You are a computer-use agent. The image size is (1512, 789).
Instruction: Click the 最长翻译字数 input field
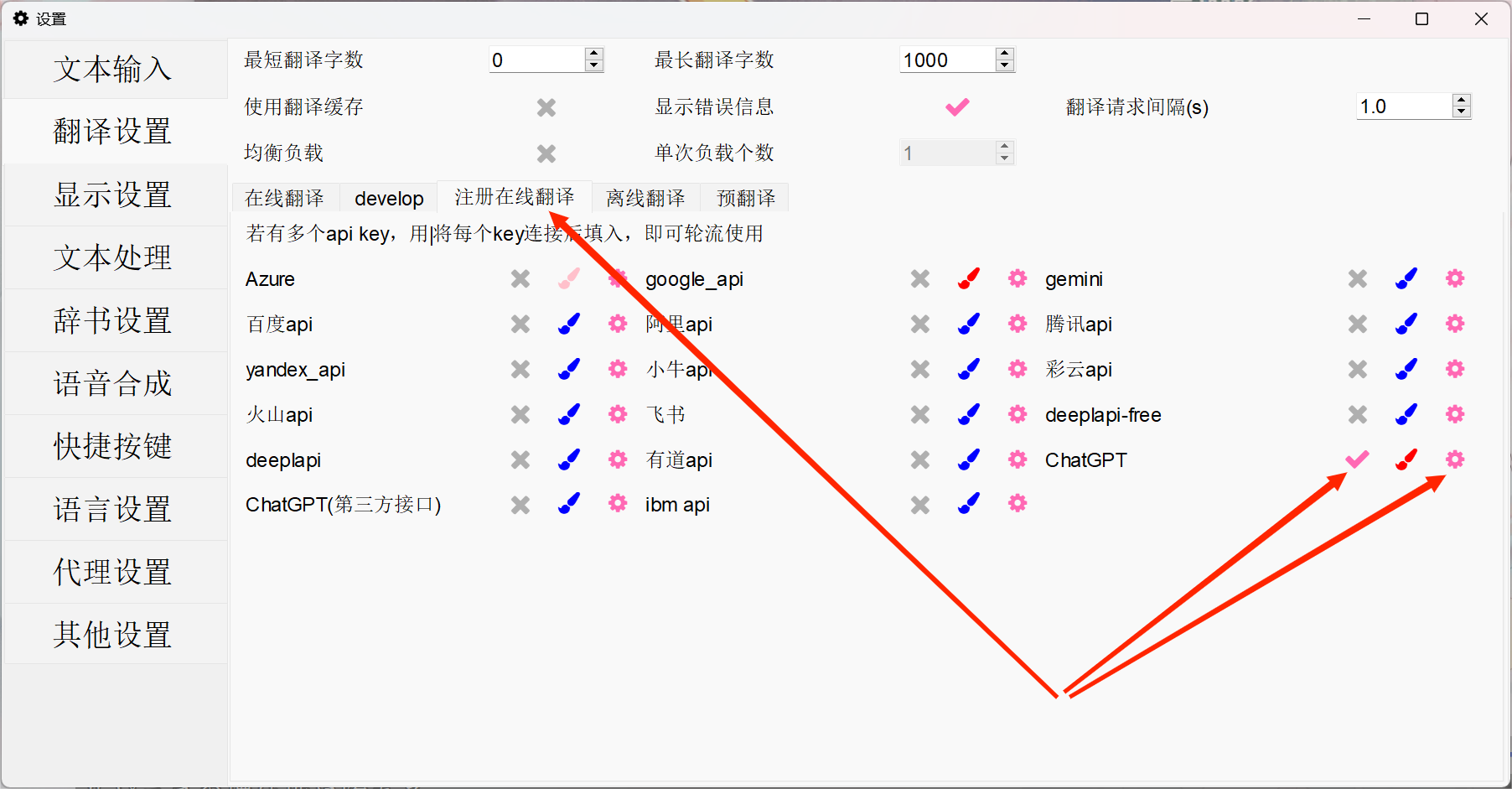point(945,60)
